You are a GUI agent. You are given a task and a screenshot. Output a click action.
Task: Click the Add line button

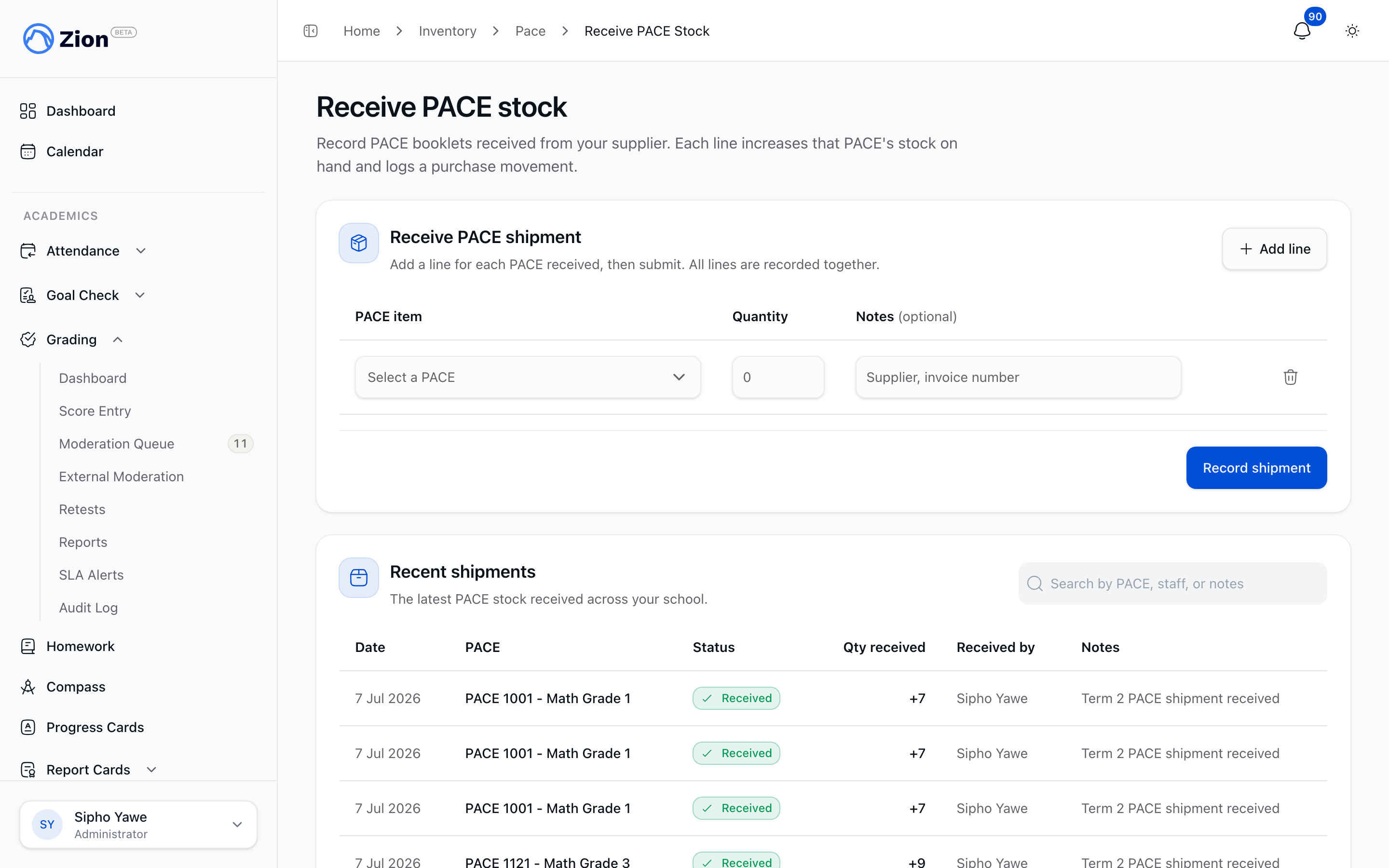click(1274, 248)
